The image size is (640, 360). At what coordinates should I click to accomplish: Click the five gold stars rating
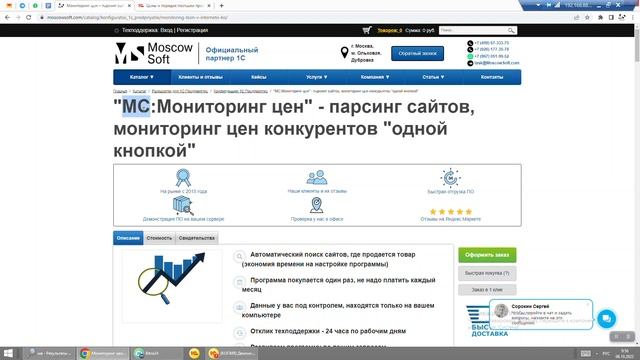451,211
